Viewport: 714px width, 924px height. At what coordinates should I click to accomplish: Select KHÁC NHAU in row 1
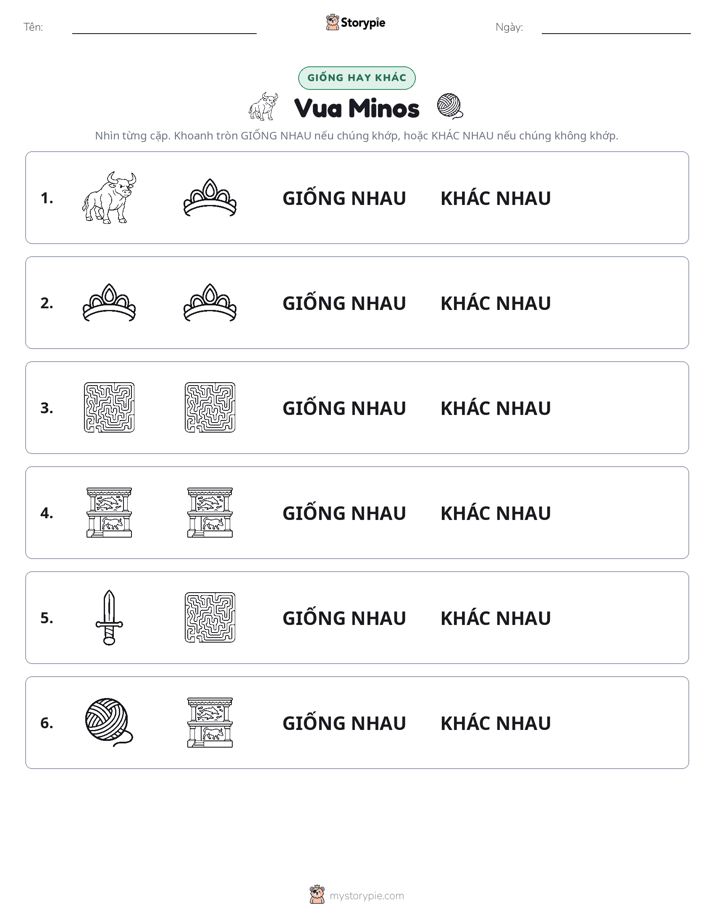495,199
